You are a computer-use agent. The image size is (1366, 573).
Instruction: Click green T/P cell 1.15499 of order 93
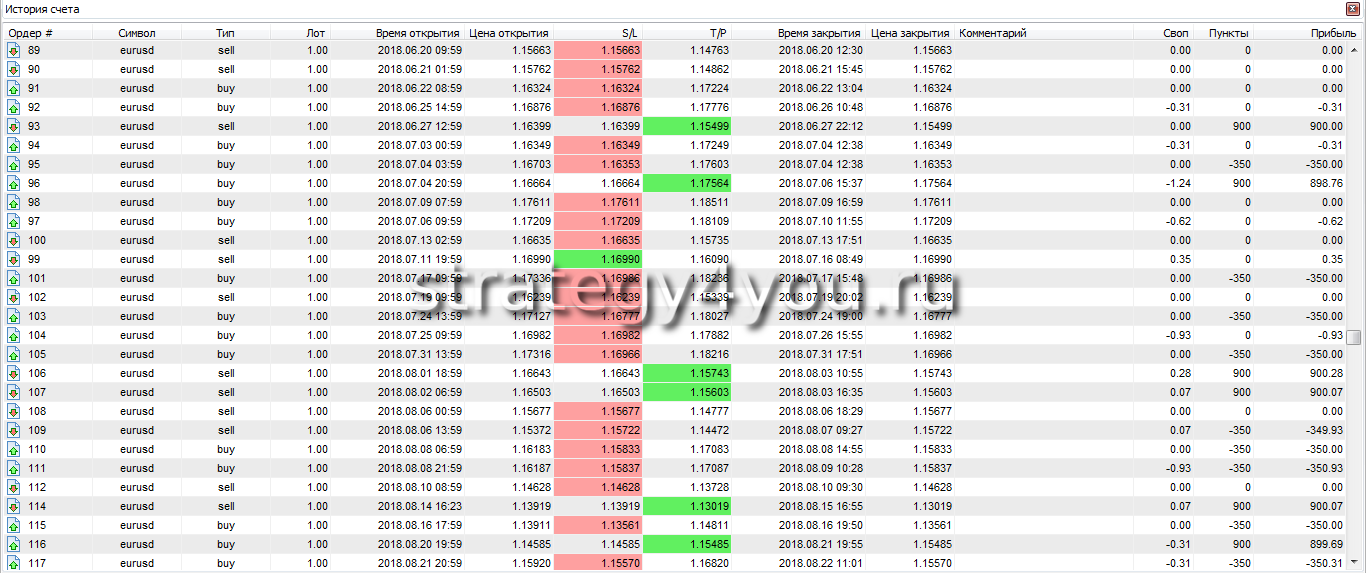point(686,126)
